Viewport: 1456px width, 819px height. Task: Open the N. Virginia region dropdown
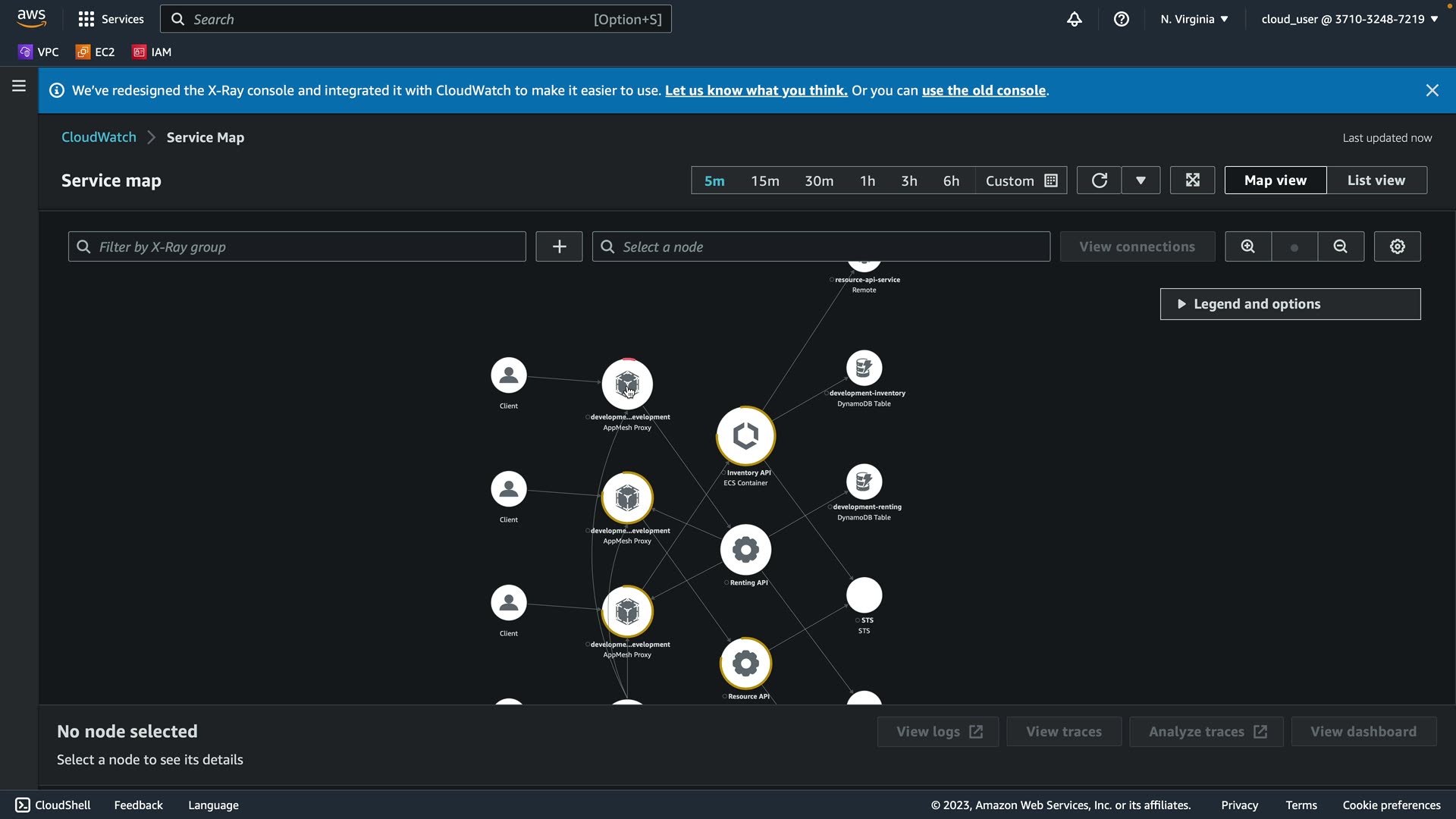[x=1194, y=19]
